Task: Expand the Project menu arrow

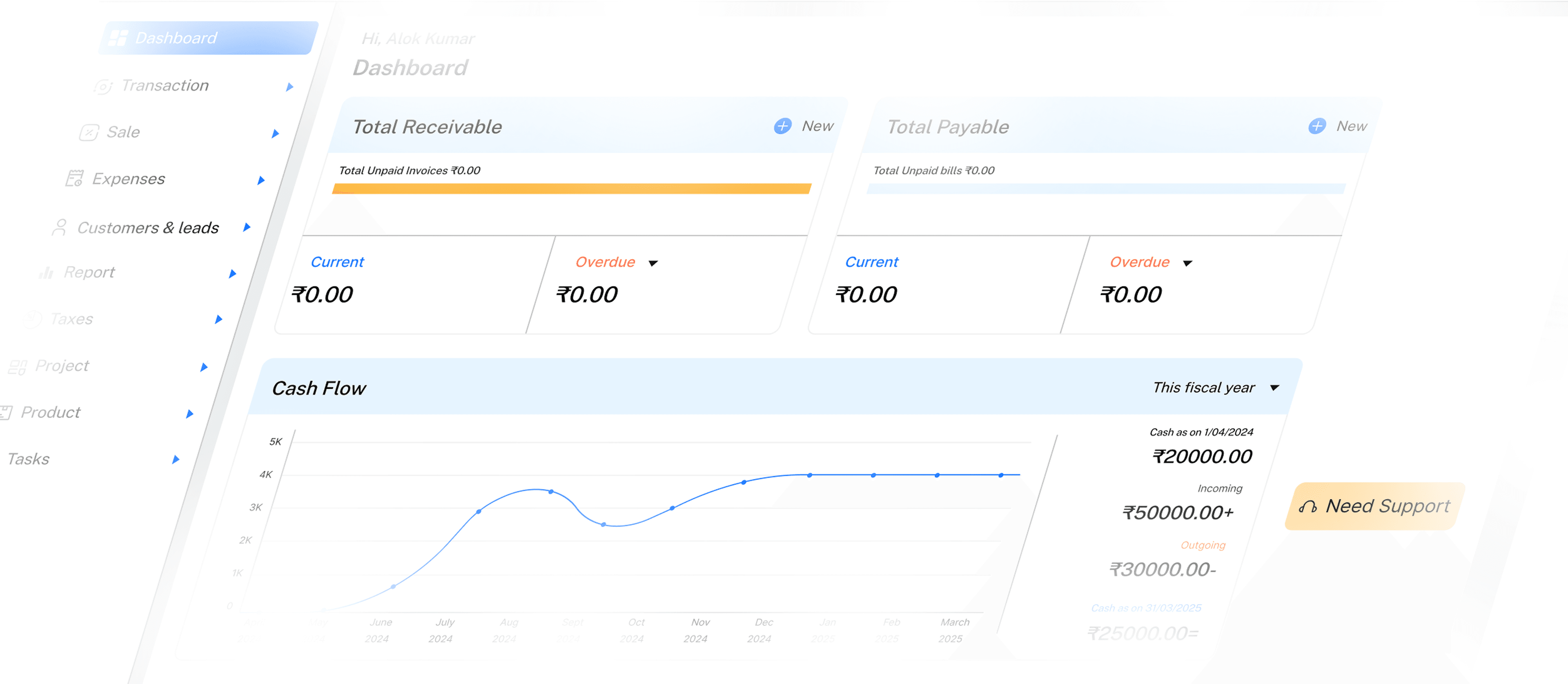Action: (x=204, y=367)
